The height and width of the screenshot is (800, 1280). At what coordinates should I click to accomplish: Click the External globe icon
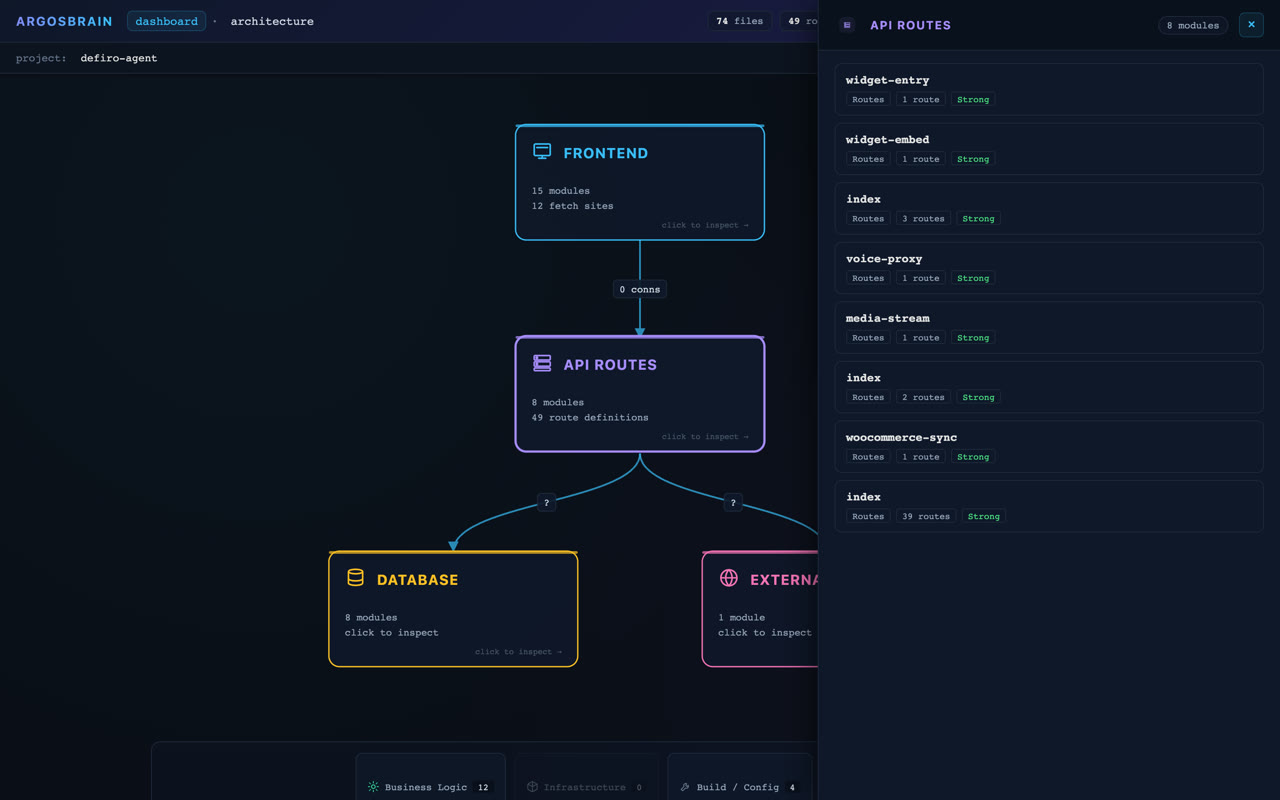tap(729, 578)
